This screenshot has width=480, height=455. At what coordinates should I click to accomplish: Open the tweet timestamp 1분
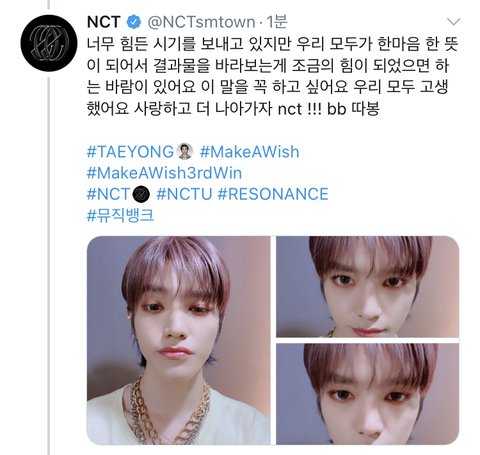(x=277, y=22)
